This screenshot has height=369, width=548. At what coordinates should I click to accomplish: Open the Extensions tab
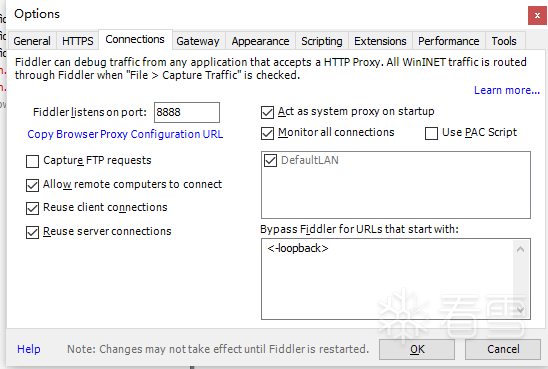coord(380,41)
